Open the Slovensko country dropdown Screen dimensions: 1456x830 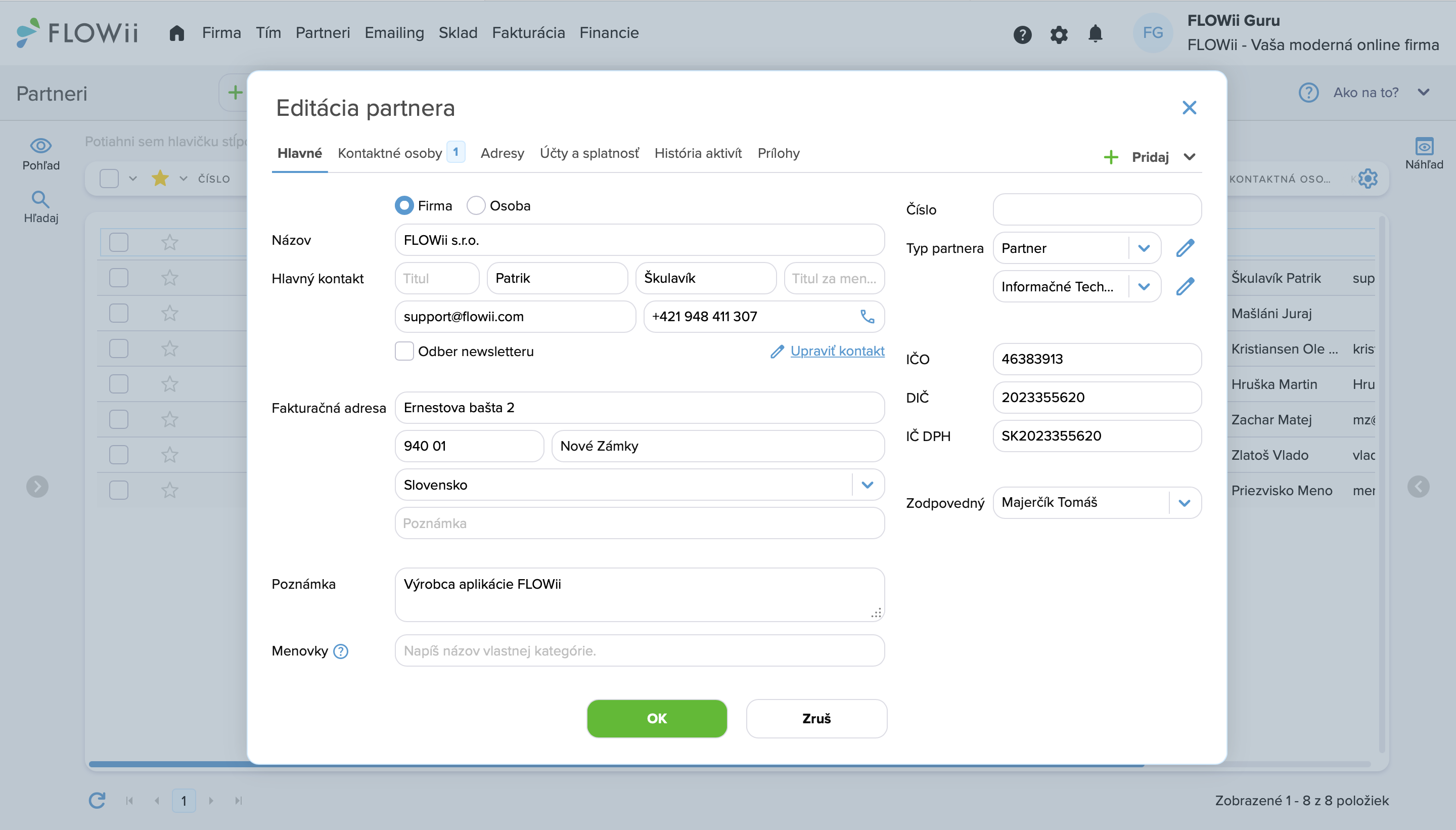[867, 485]
